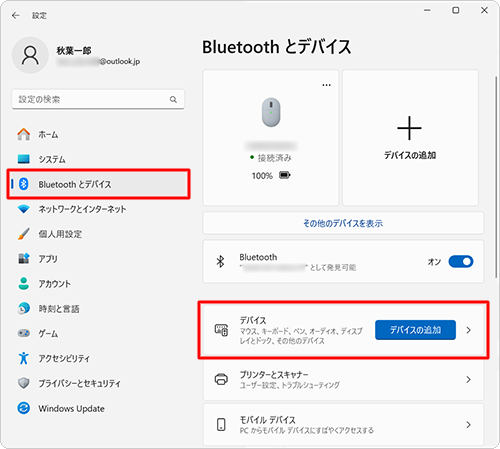500x449 pixels.
Task: Click the ホーム house icon
Action: tap(24, 134)
